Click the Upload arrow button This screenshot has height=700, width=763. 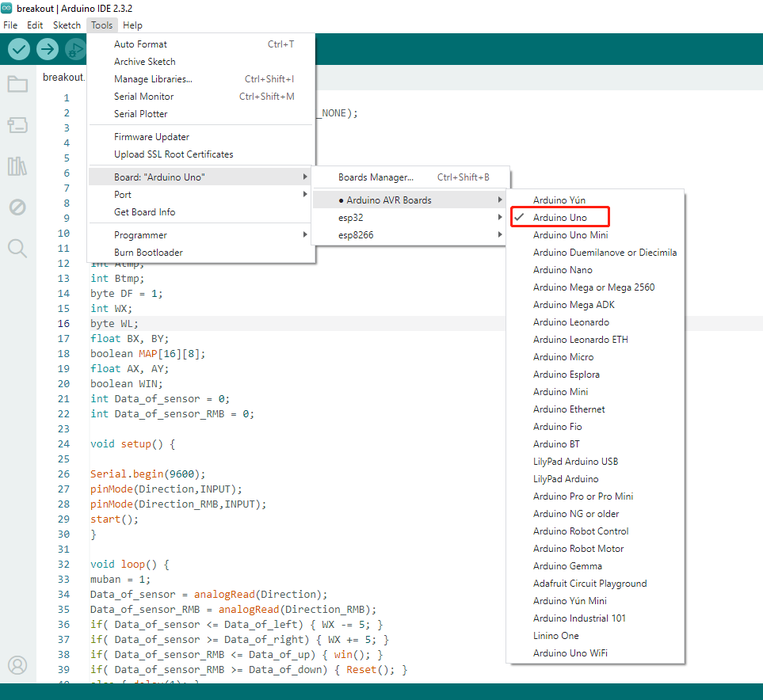pyautogui.click(x=48, y=49)
